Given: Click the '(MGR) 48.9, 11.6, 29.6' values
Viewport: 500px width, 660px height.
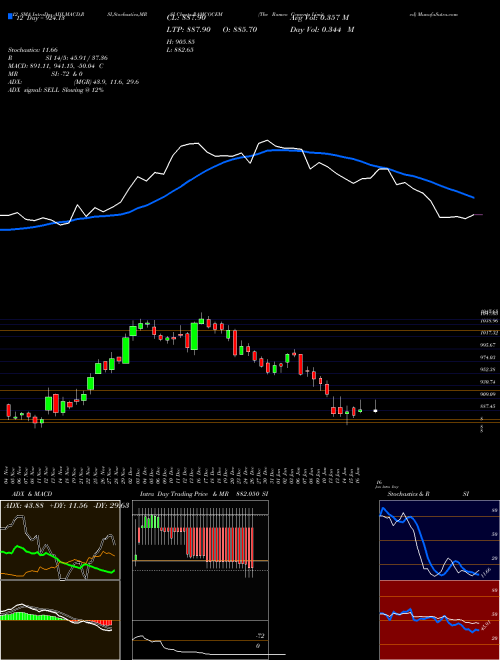Looking at the screenshot, I should click(x=106, y=82).
